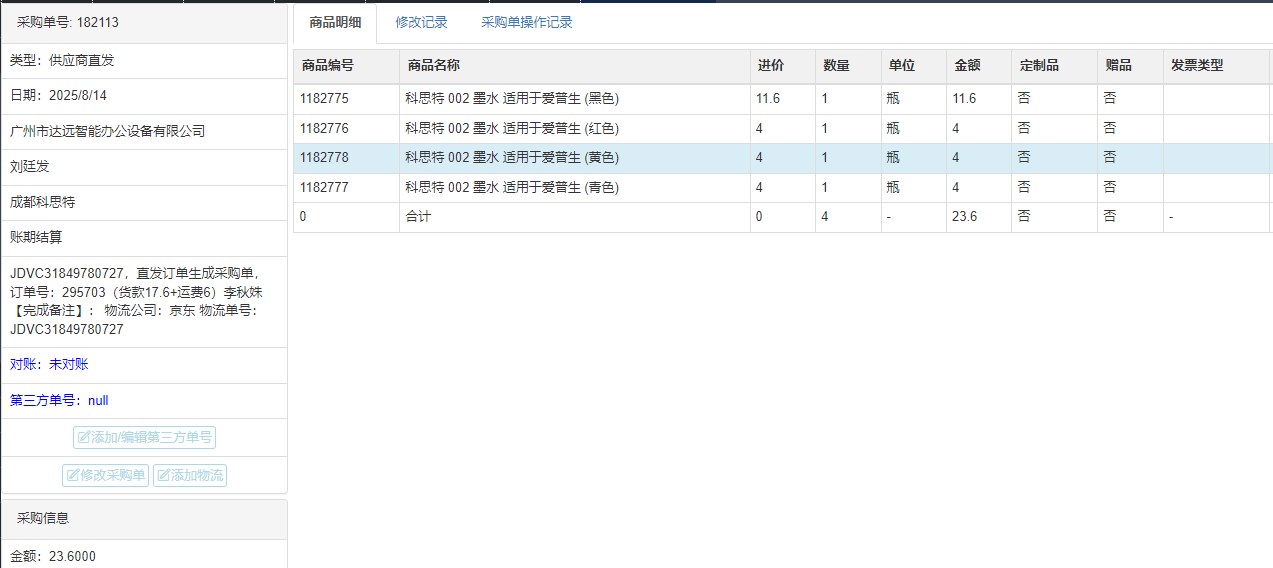Click the 合计 total row label
Screen dimensions: 1273x568
418,217
